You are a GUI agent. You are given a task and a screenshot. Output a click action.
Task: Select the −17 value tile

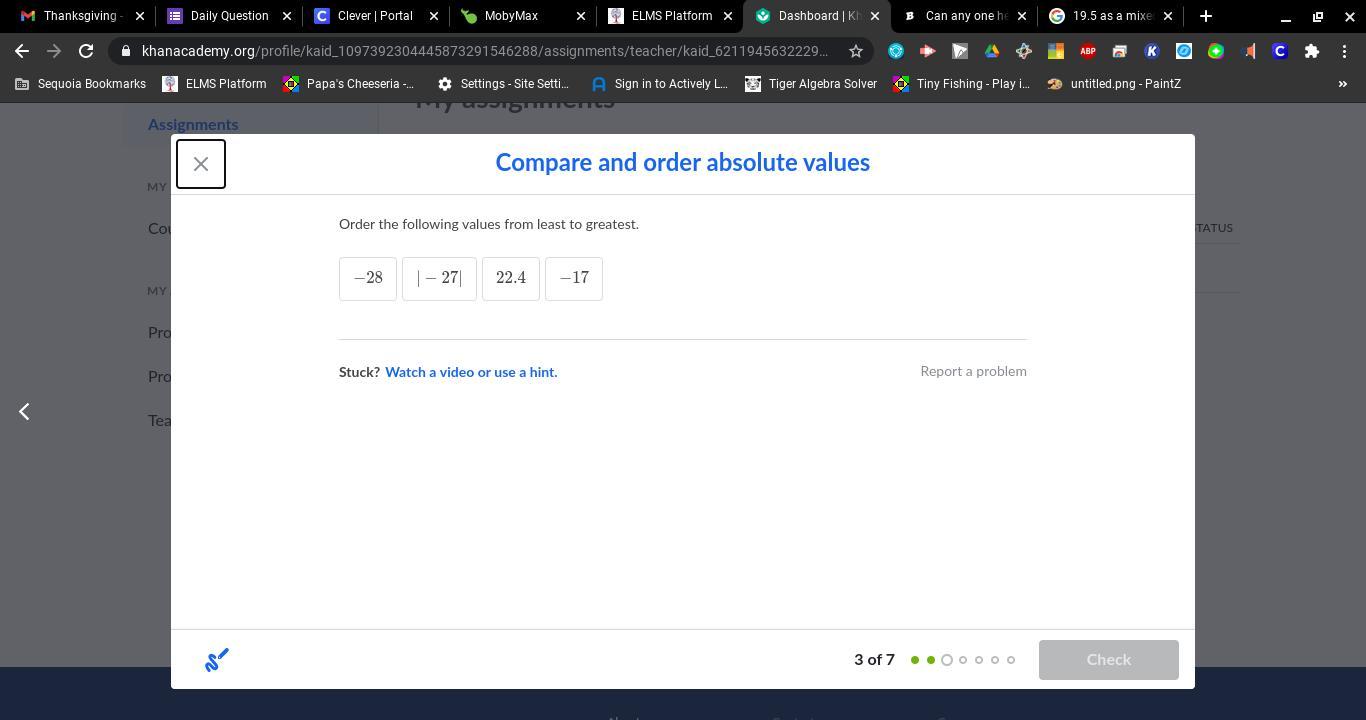tap(574, 278)
